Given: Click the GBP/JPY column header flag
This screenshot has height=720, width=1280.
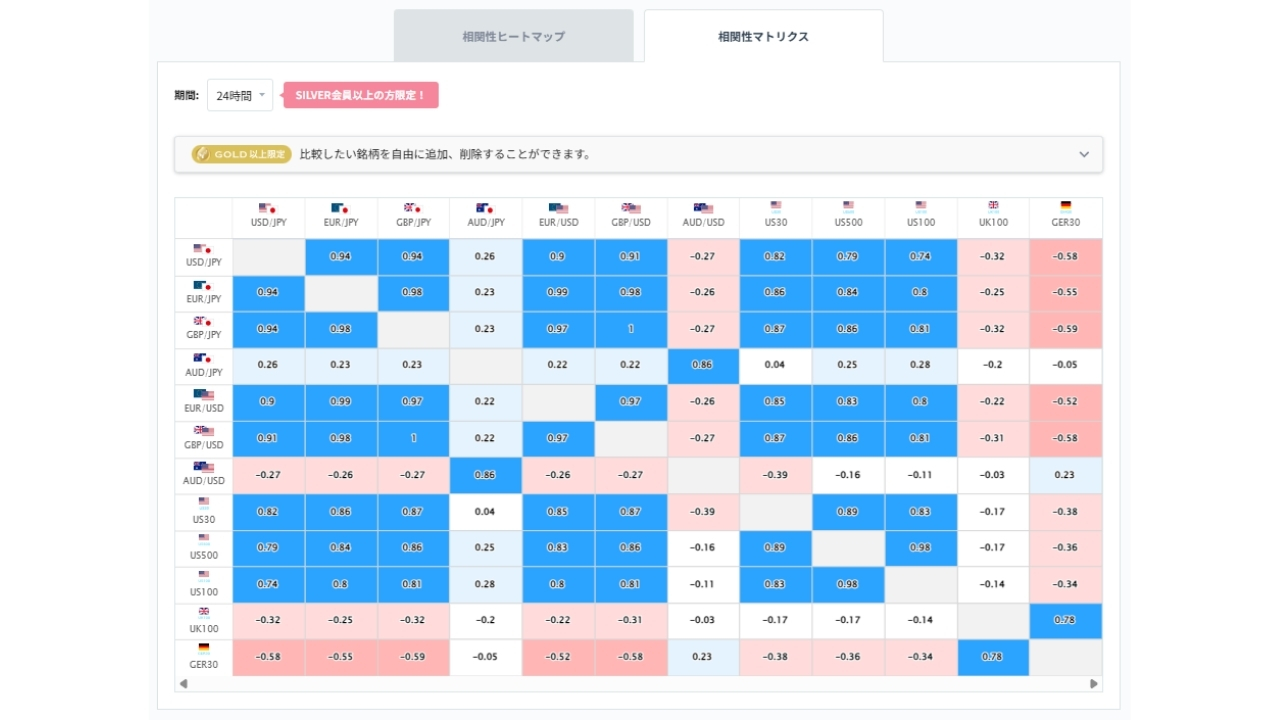Looking at the screenshot, I should pos(412,208).
